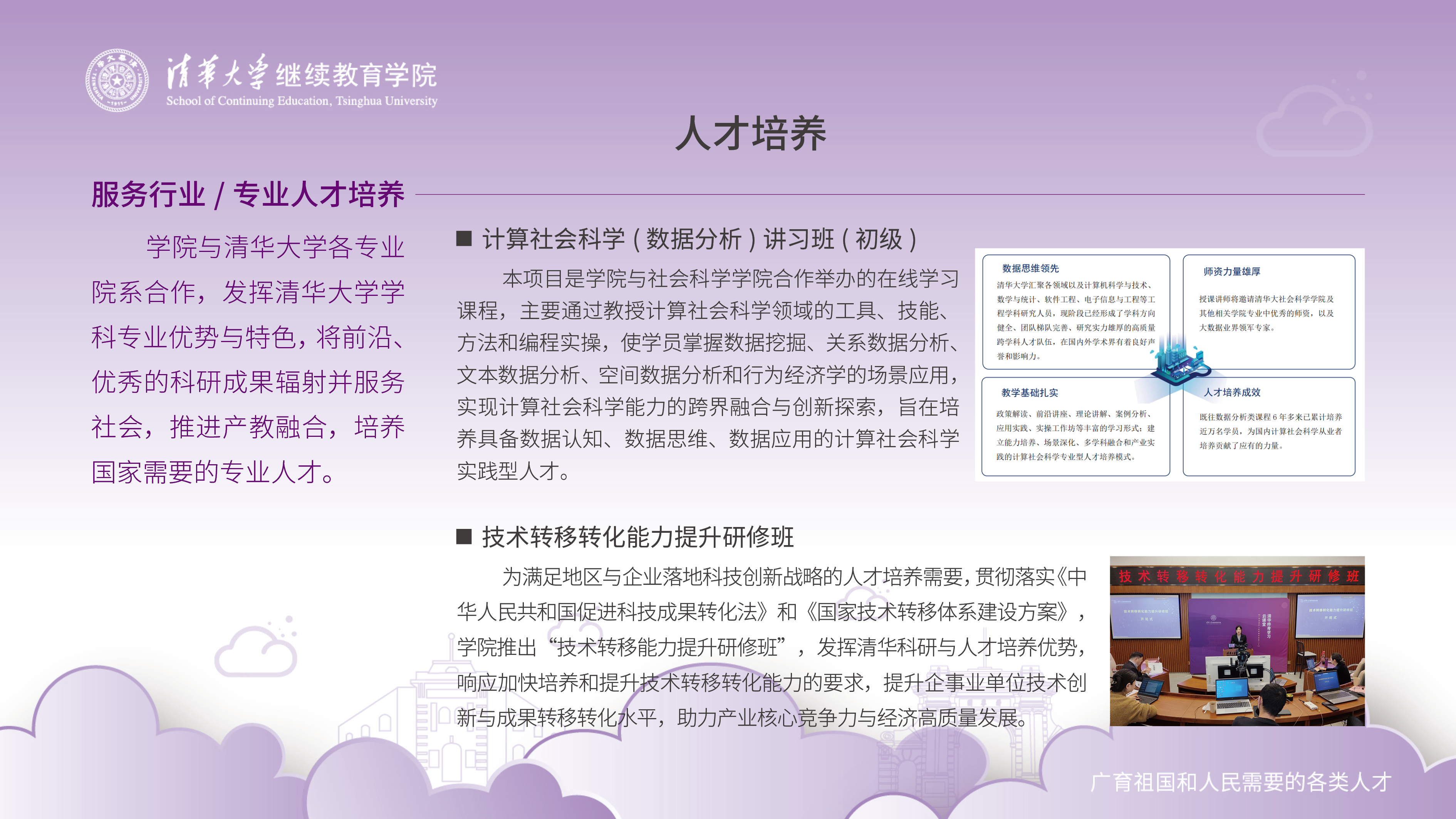Click the line 实践型人才。

[514, 471]
